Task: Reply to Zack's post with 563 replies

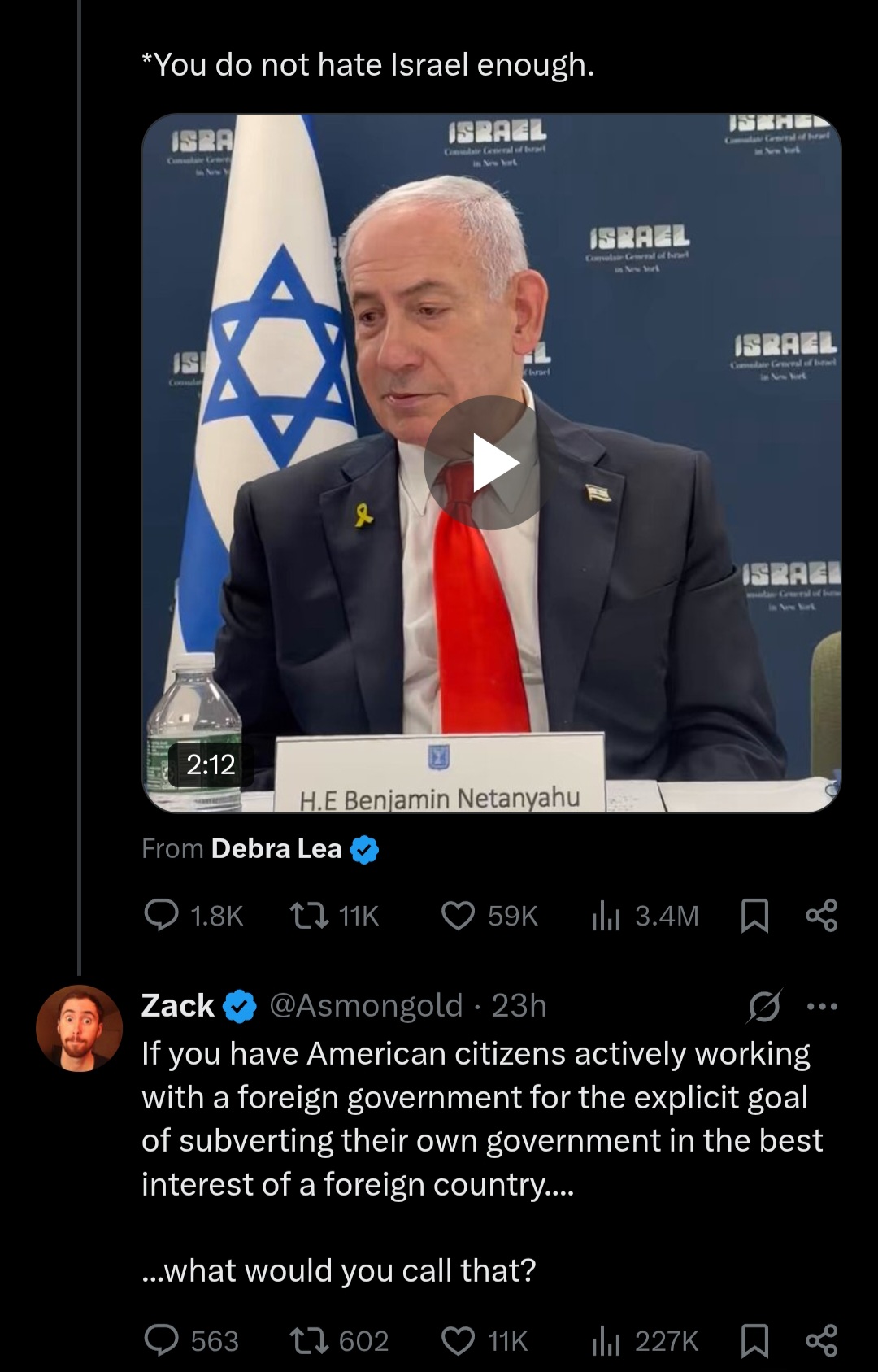Action: point(162,1340)
